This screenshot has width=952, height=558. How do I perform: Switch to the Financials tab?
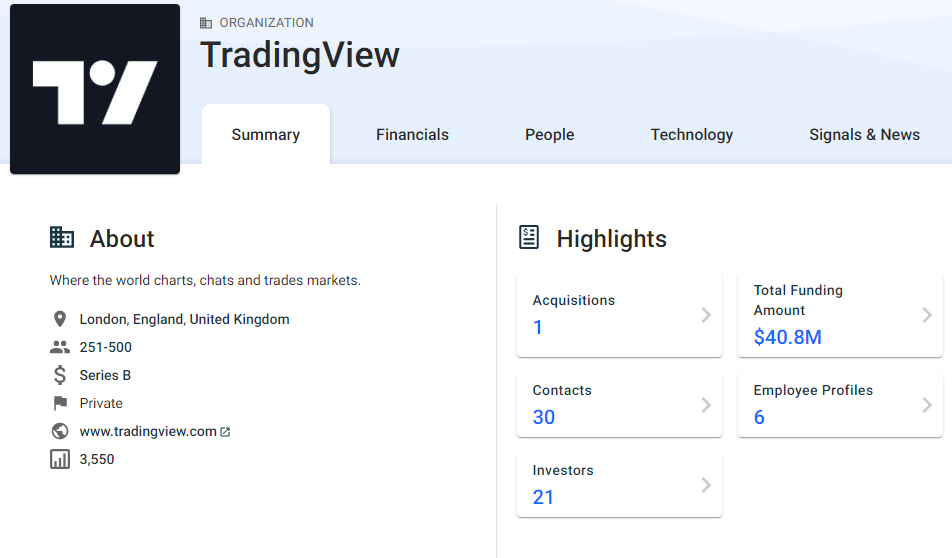coord(412,134)
